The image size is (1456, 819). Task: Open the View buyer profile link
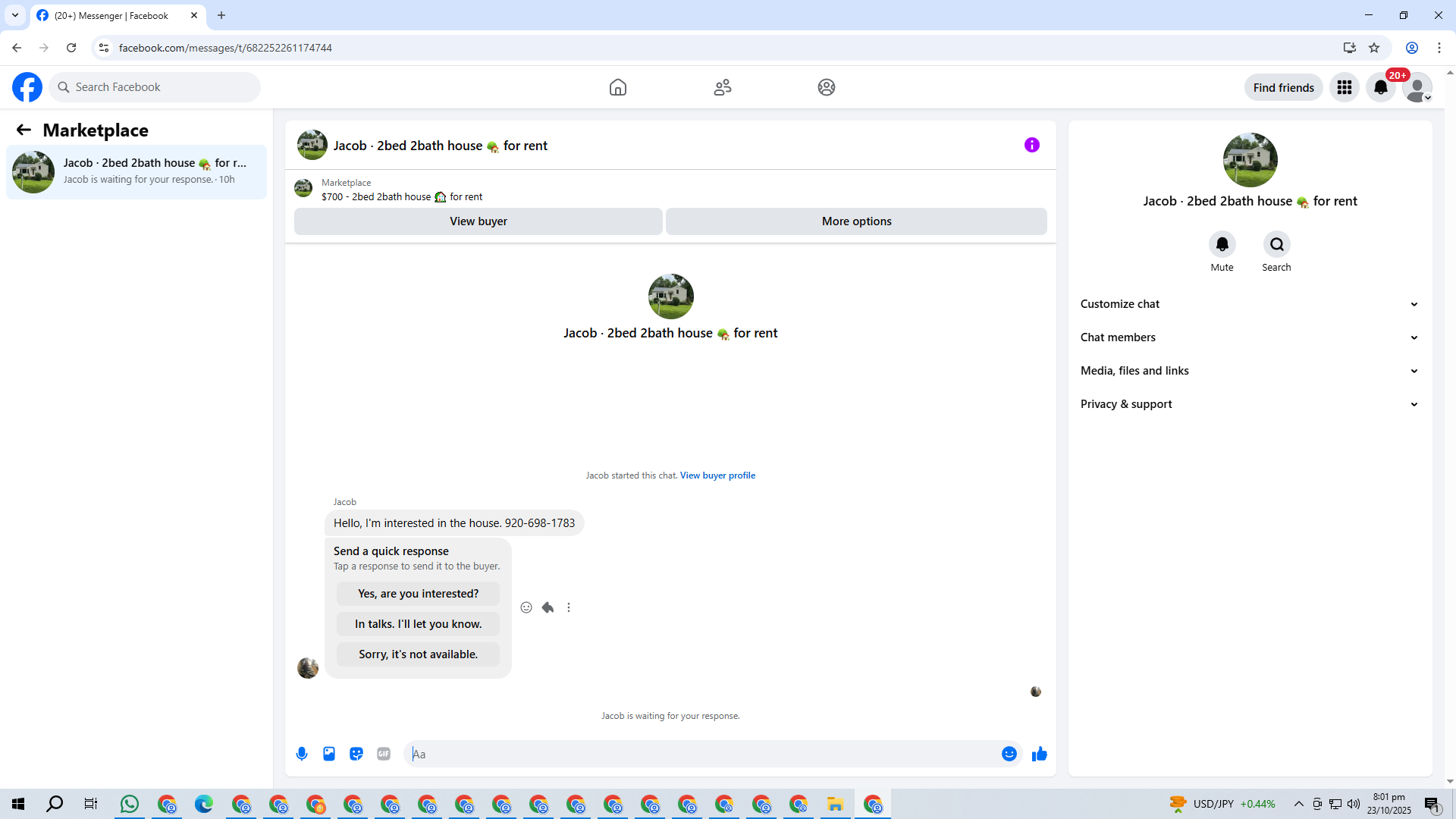(x=717, y=475)
